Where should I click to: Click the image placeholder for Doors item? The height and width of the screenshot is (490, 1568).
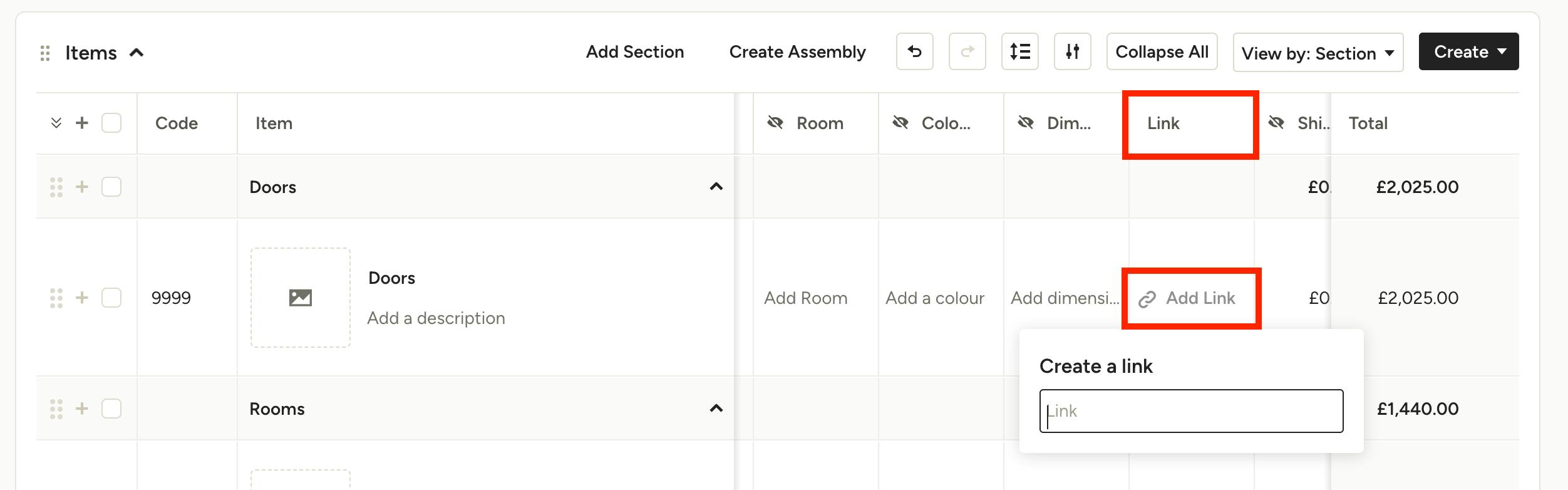click(301, 298)
